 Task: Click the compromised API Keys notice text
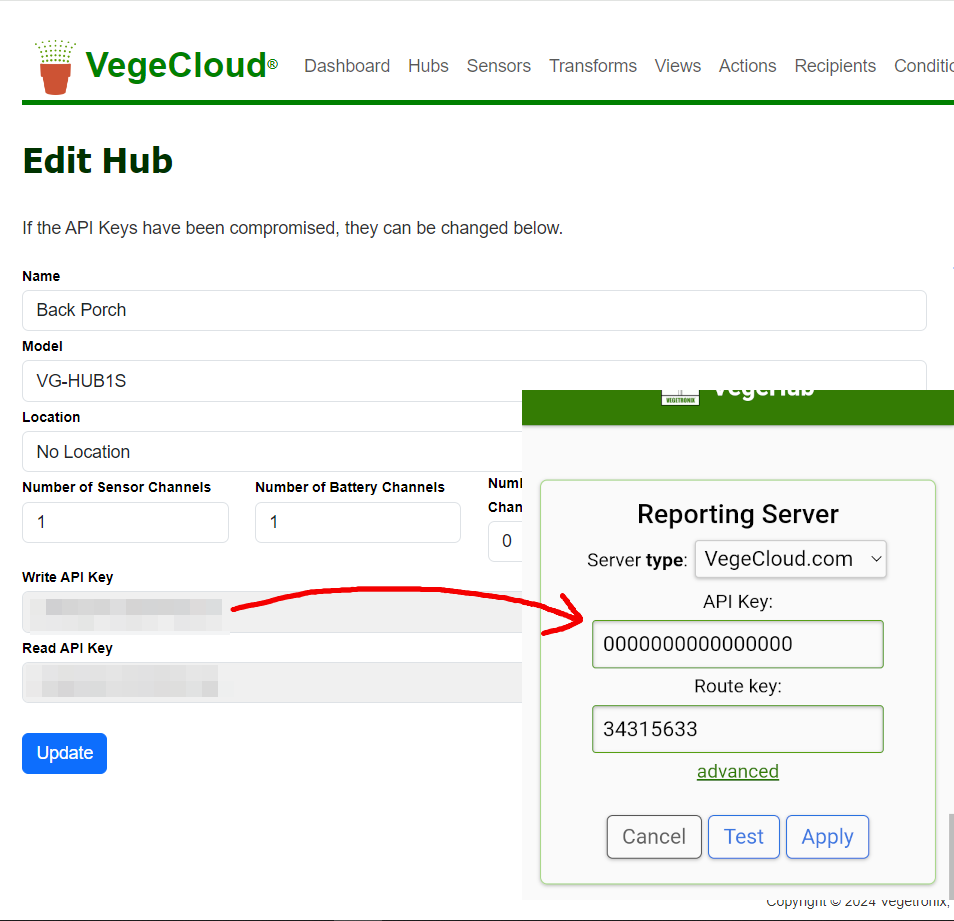point(293,228)
